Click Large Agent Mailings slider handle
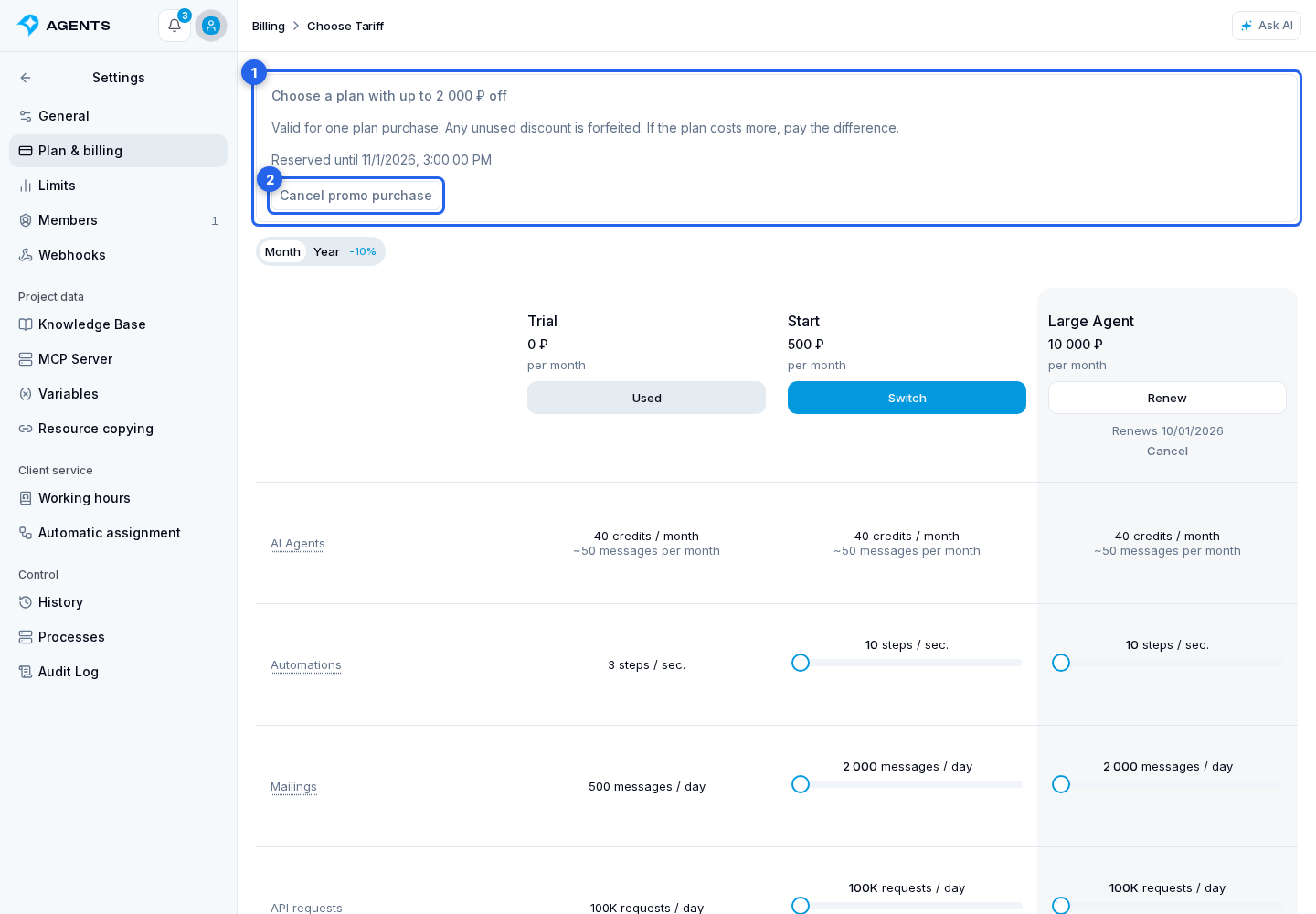 (x=1061, y=784)
